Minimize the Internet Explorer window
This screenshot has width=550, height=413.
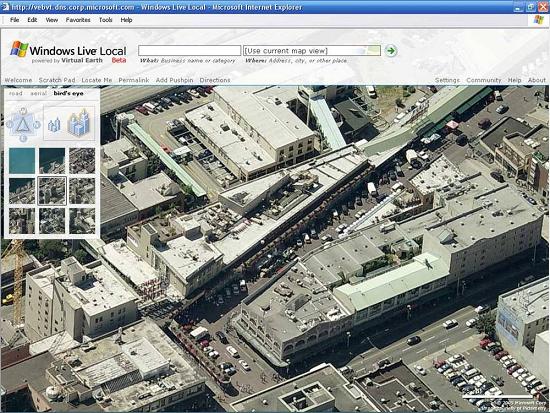pyautogui.click(x=518, y=7)
